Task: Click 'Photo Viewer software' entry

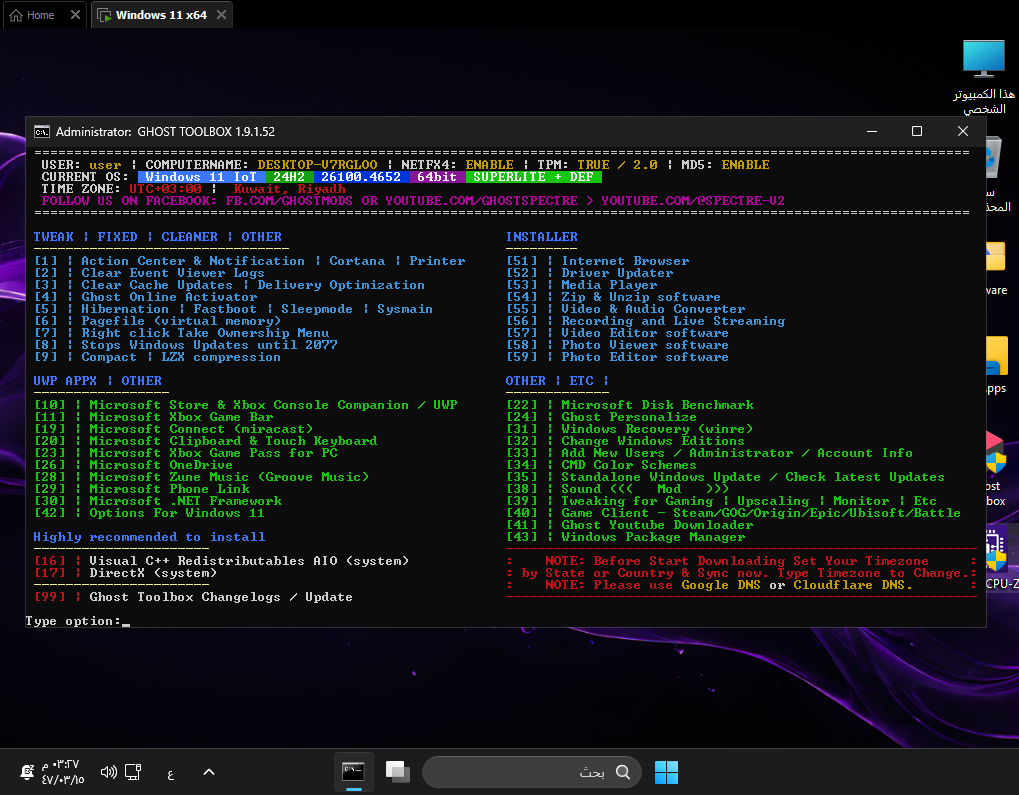Action: [x=617, y=345]
